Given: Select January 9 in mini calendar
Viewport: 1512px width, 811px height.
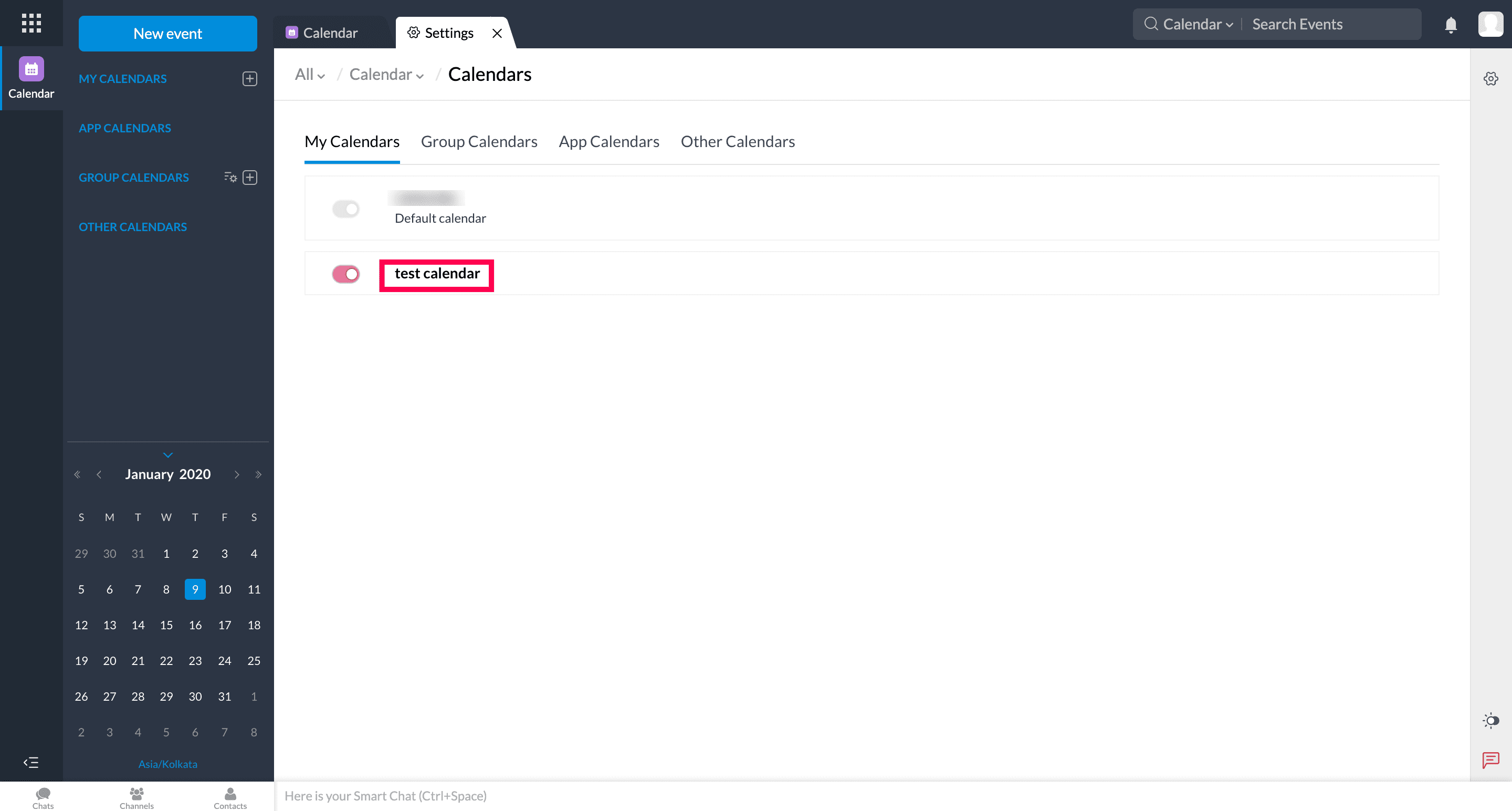Looking at the screenshot, I should click(195, 589).
